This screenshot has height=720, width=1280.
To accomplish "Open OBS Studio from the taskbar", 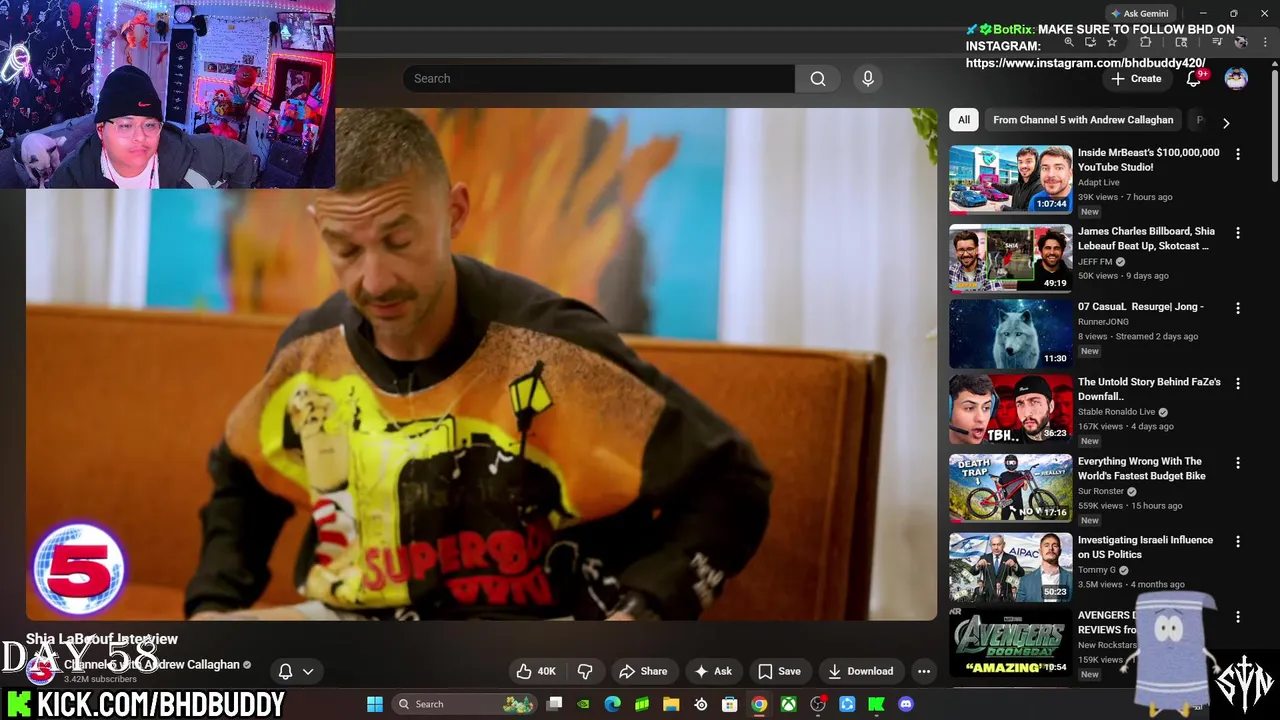I will 818,704.
